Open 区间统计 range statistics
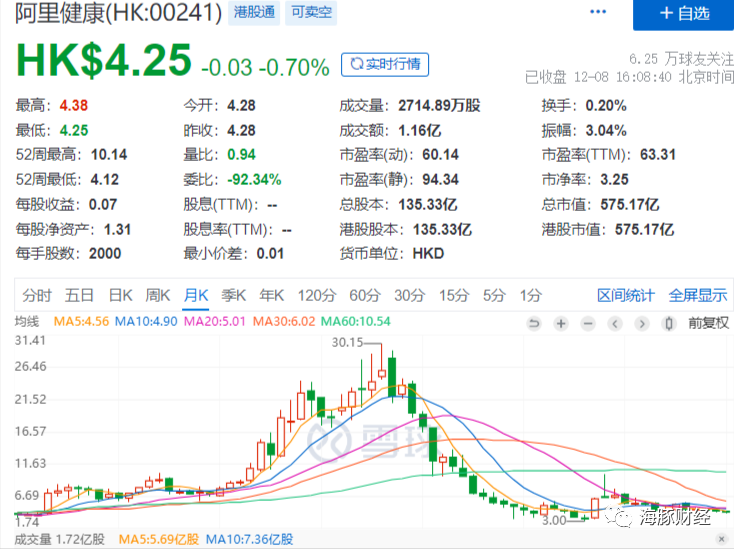Viewport: 734px width, 549px height. [x=625, y=295]
